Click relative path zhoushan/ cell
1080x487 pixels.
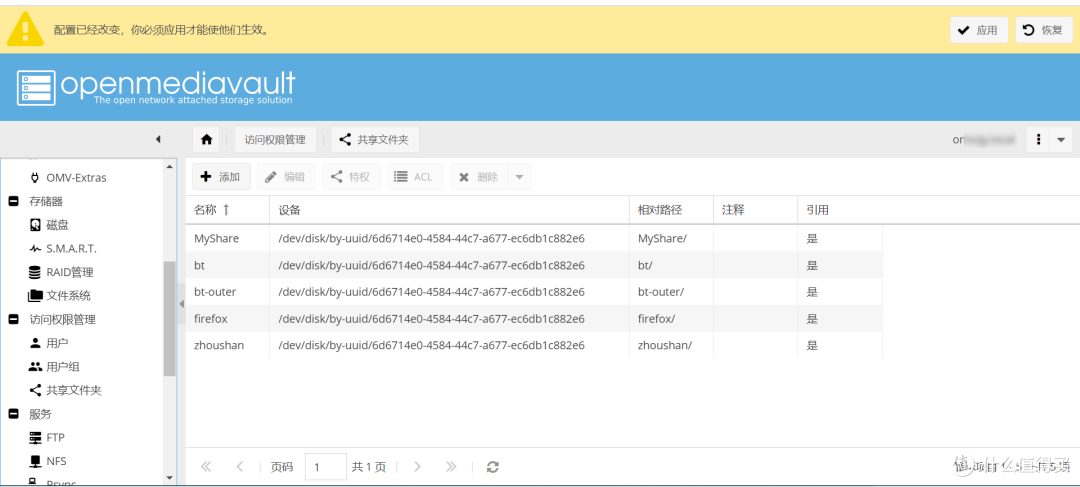pos(665,345)
